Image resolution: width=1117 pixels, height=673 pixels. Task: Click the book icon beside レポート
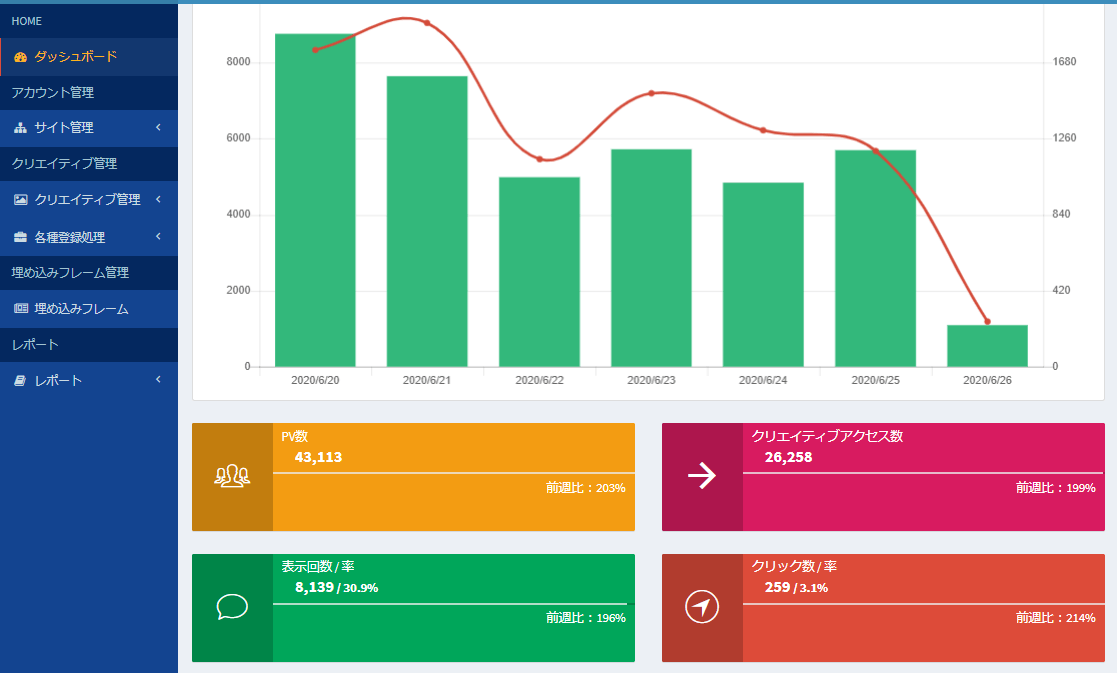[x=20, y=381]
